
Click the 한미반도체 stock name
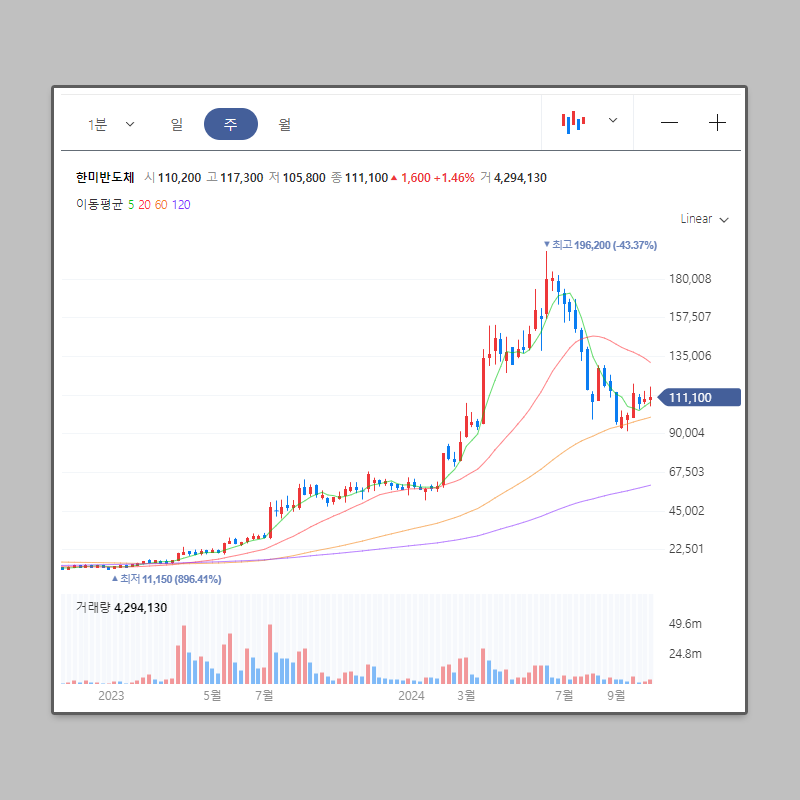tap(105, 178)
